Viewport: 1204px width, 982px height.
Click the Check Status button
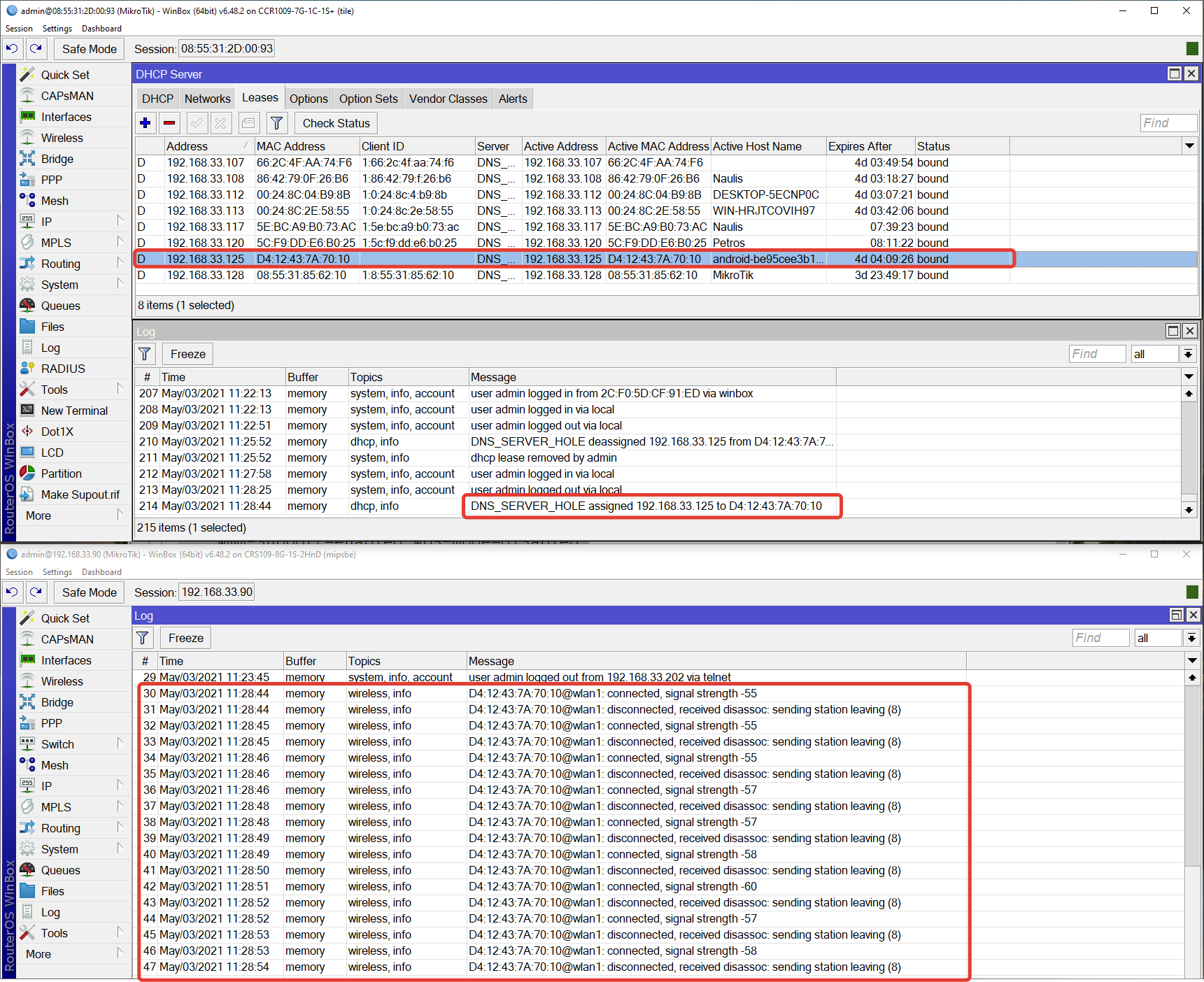pos(336,123)
